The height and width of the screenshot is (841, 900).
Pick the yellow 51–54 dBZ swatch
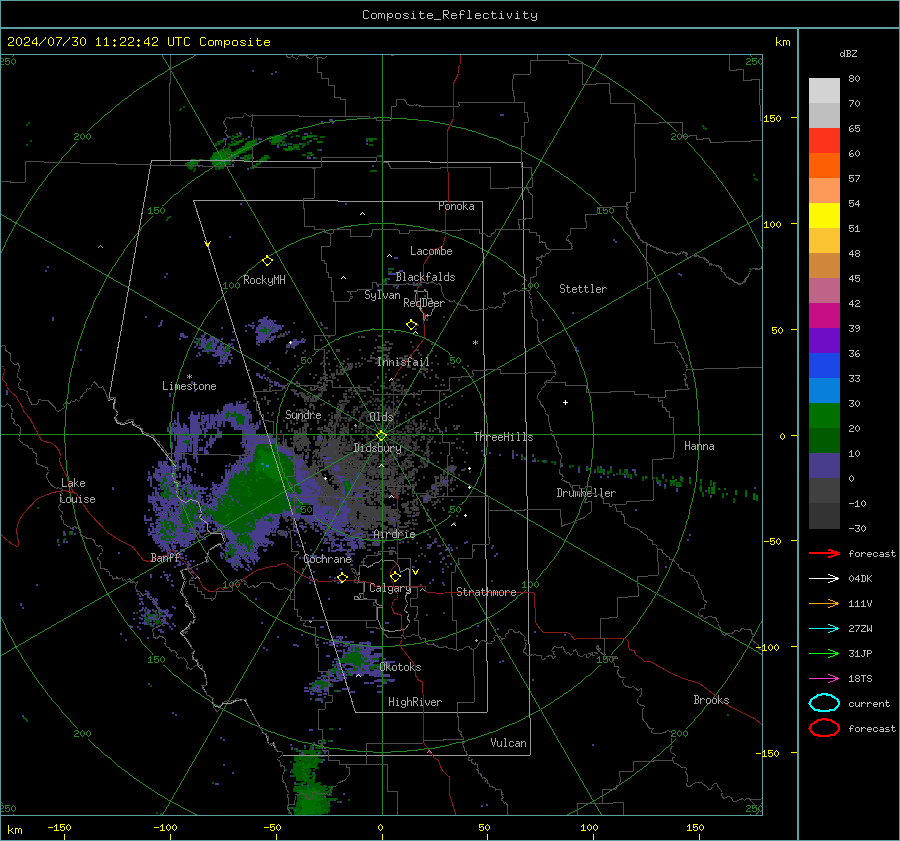[824, 216]
